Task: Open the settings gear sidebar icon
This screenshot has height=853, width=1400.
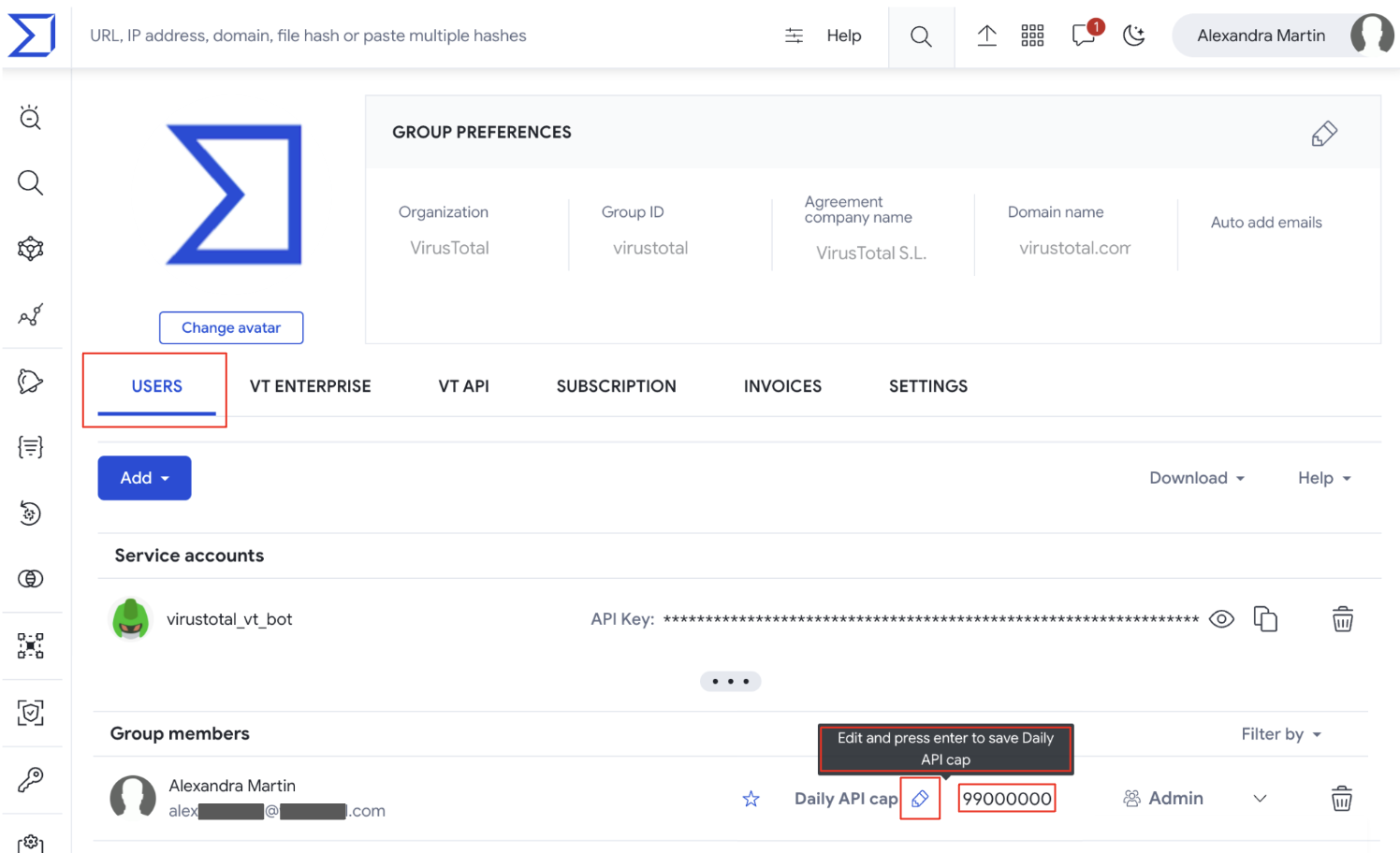Action: coord(31,843)
